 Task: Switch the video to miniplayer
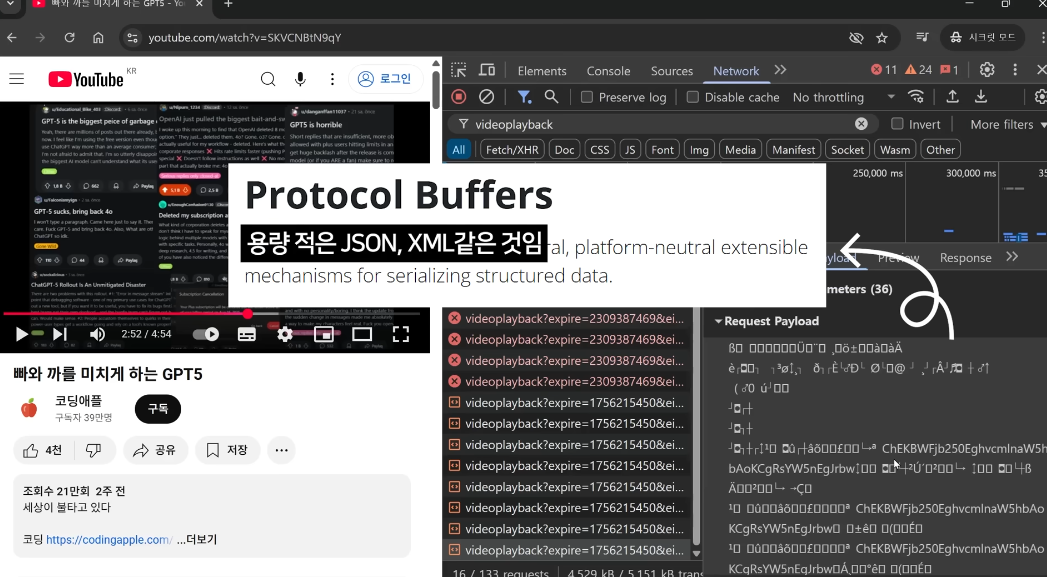[x=324, y=334]
